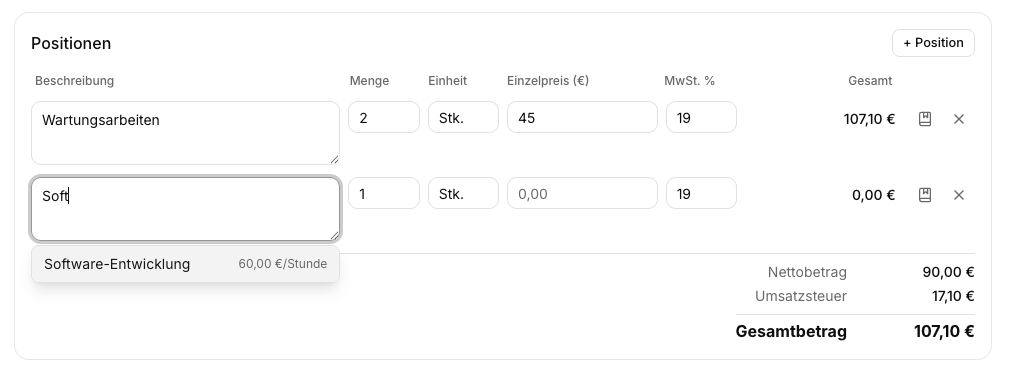Click the Nettobetrag value 90,00 €
The image size is (1010, 382).
click(948, 272)
